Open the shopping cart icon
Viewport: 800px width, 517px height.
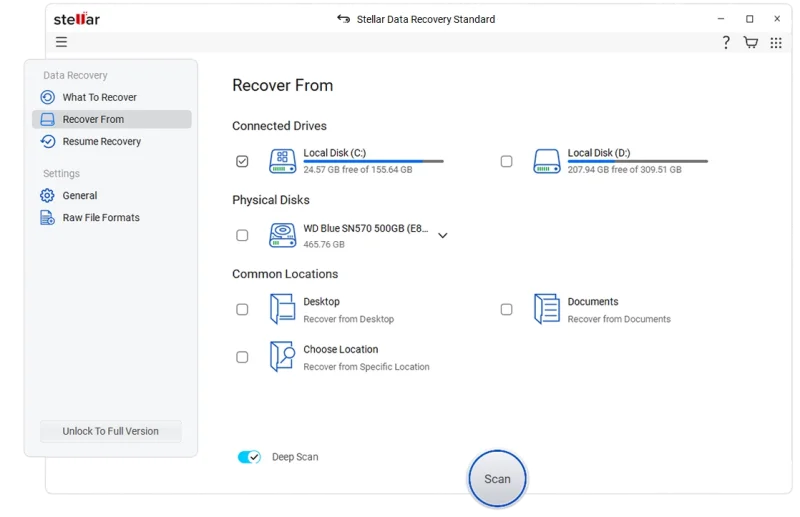tap(750, 42)
